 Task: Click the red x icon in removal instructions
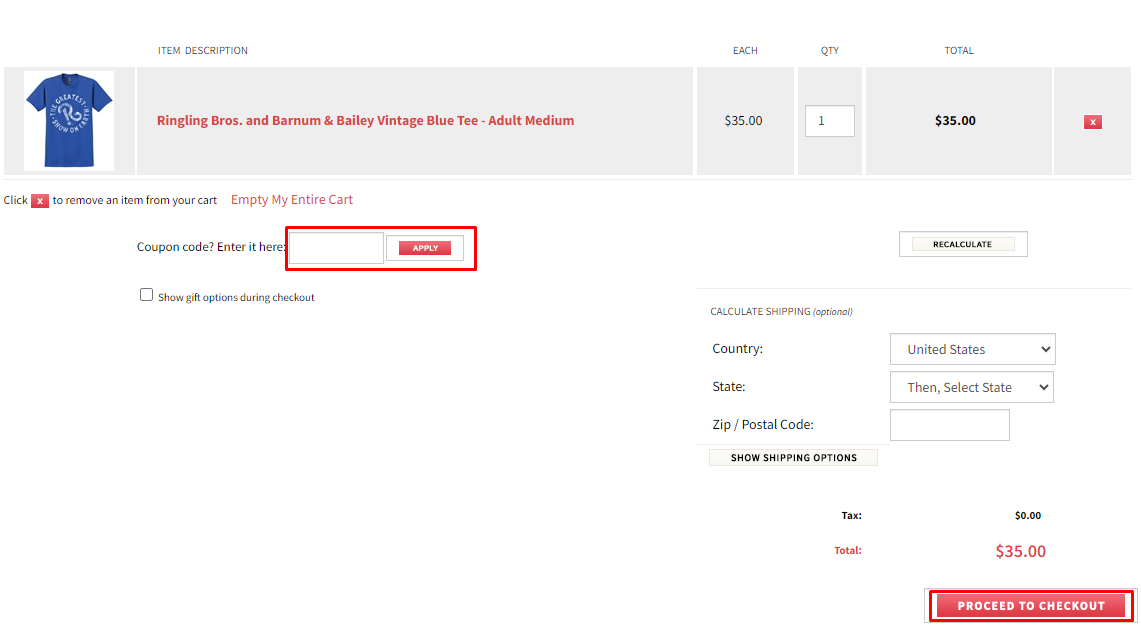point(40,201)
